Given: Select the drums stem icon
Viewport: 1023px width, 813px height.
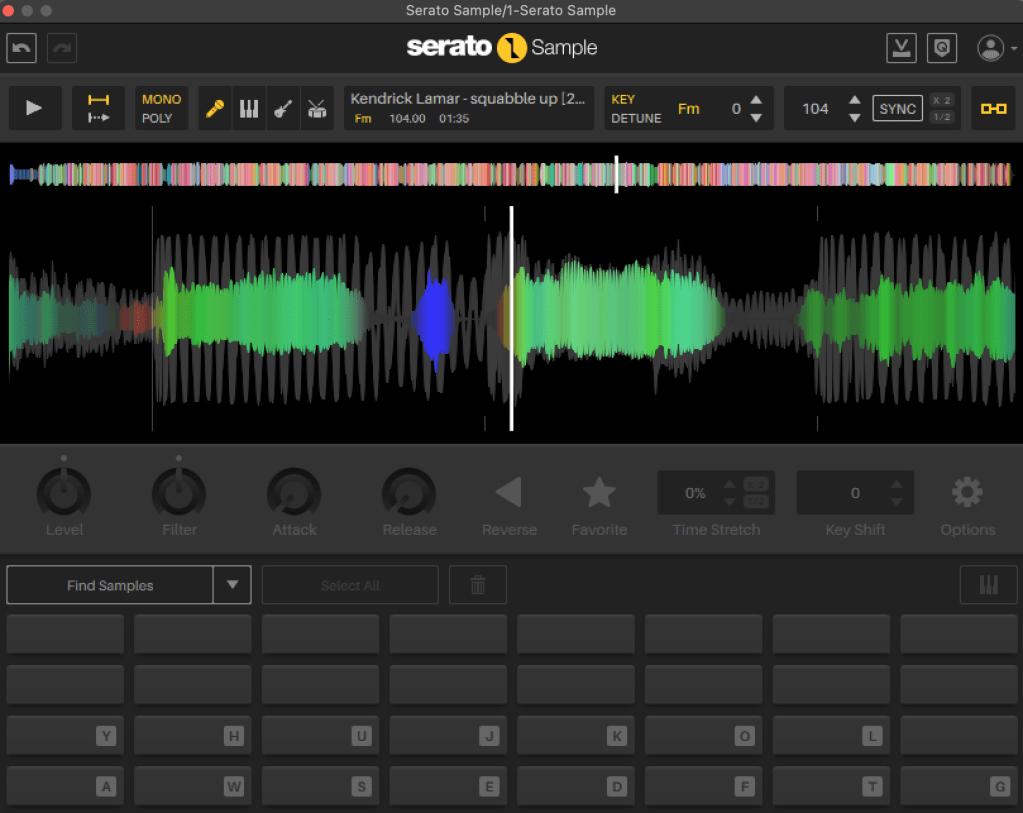Looking at the screenshot, I should [317, 108].
